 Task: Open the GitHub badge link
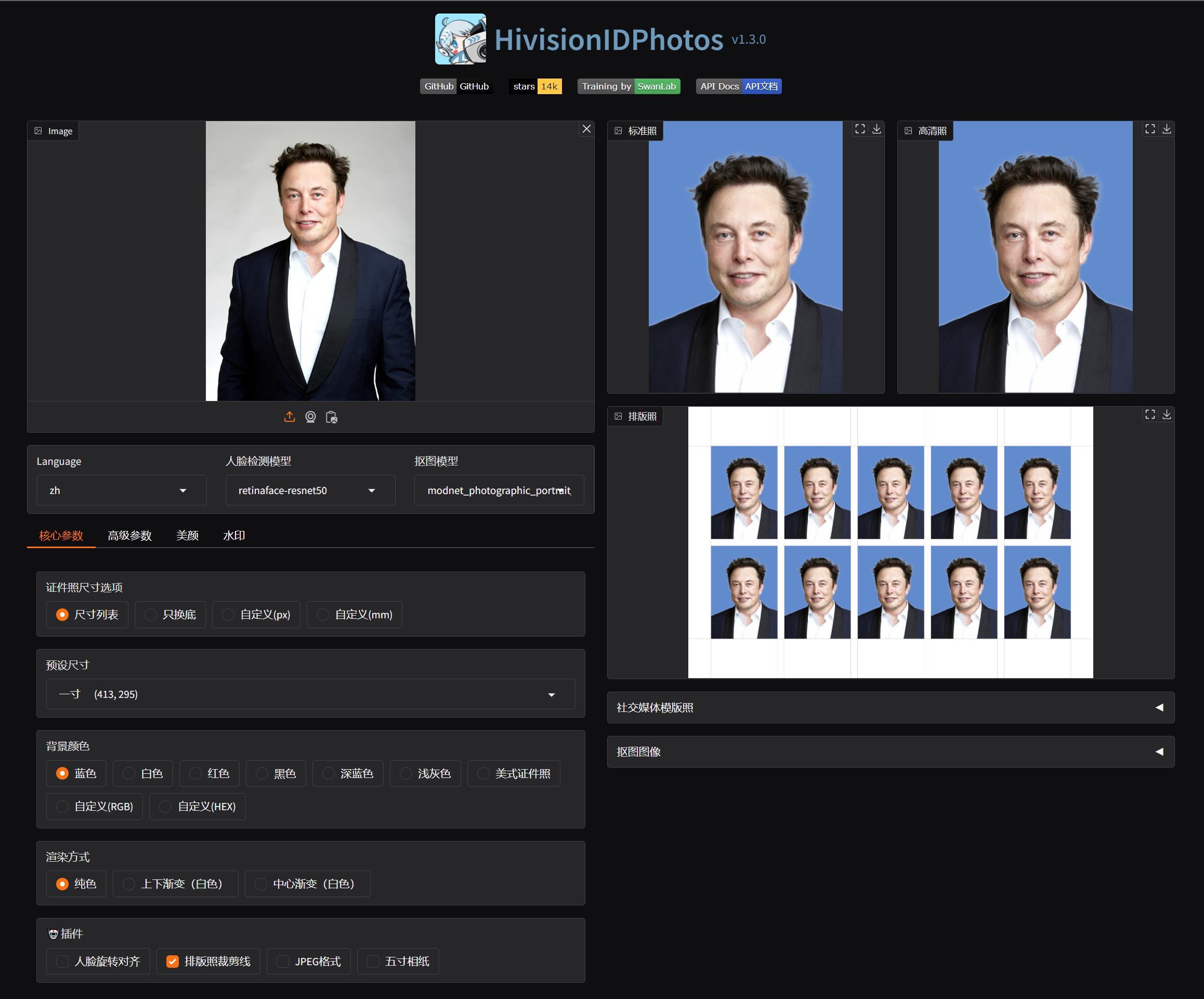(456, 86)
